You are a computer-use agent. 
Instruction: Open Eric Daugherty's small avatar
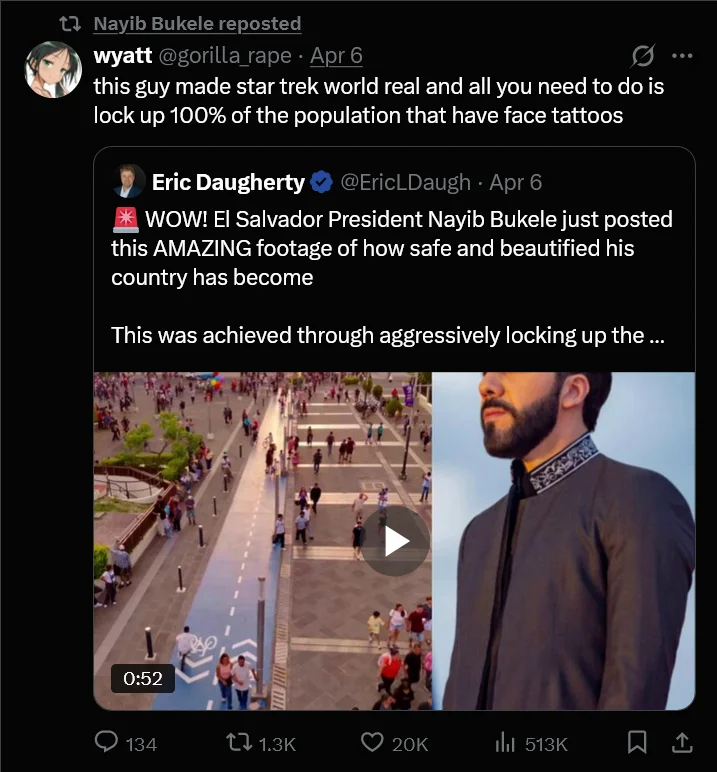(130, 181)
